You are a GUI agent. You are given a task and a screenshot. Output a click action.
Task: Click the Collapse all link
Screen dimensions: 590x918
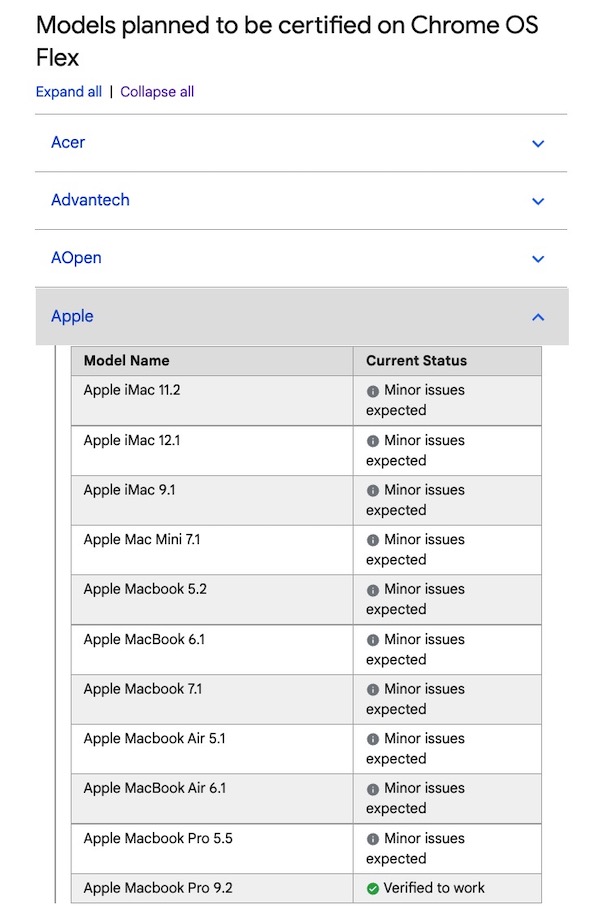coord(156,91)
